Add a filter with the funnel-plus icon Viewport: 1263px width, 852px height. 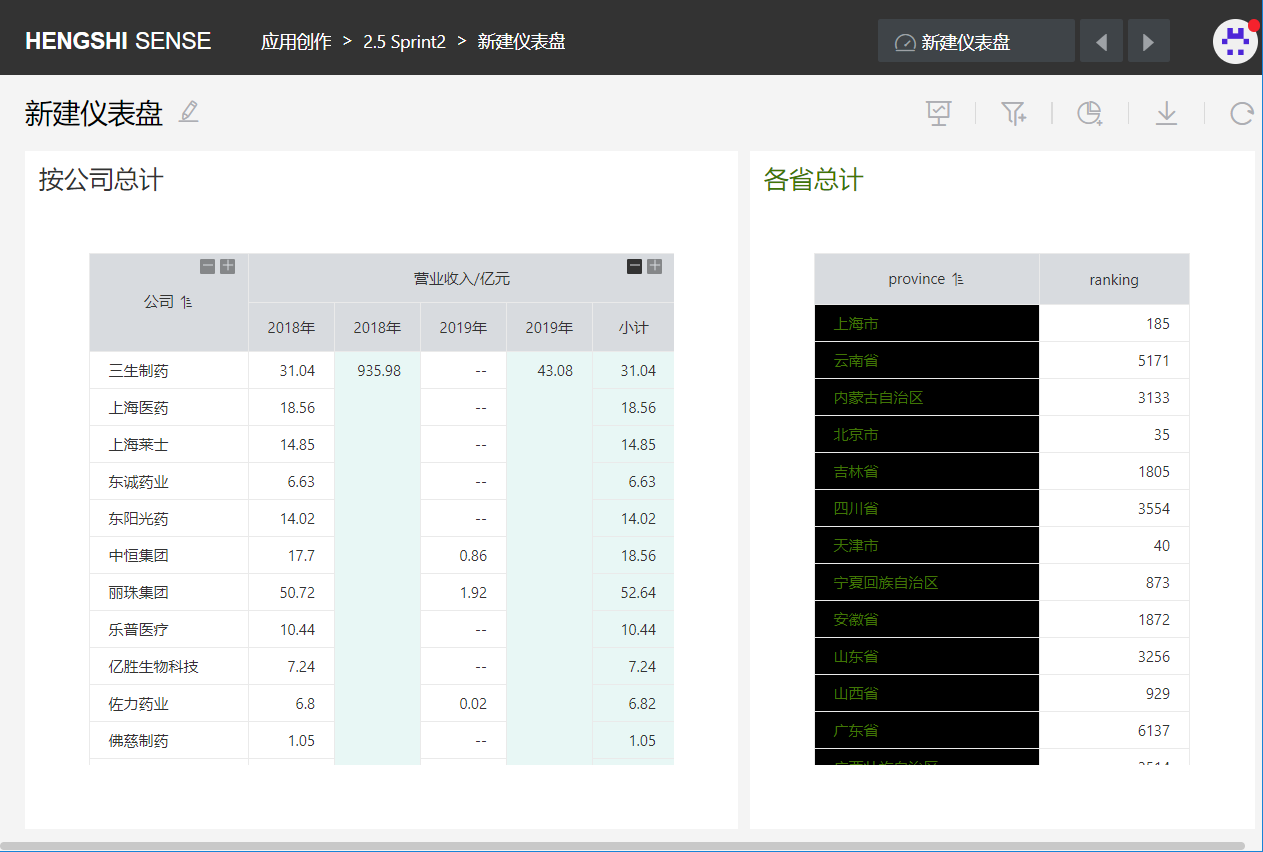pyautogui.click(x=1014, y=113)
